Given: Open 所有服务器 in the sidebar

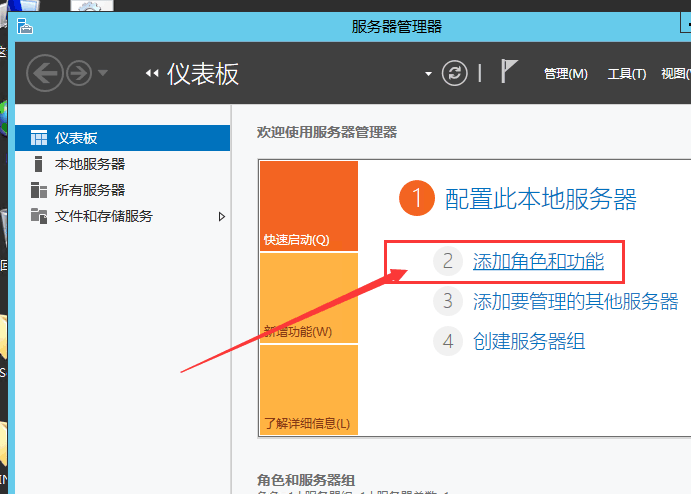Looking at the screenshot, I should point(89,190).
